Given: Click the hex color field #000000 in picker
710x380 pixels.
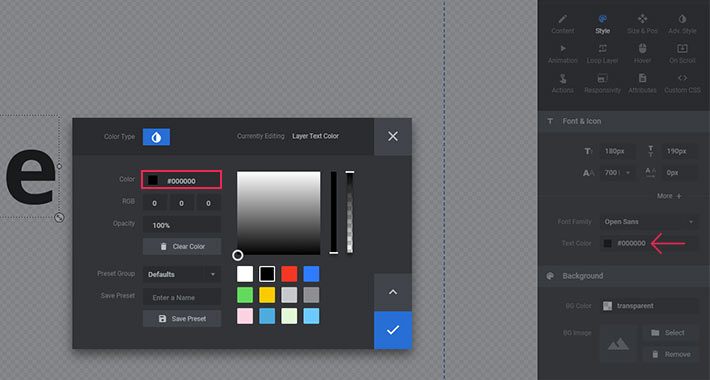Looking at the screenshot, I should point(182,180).
